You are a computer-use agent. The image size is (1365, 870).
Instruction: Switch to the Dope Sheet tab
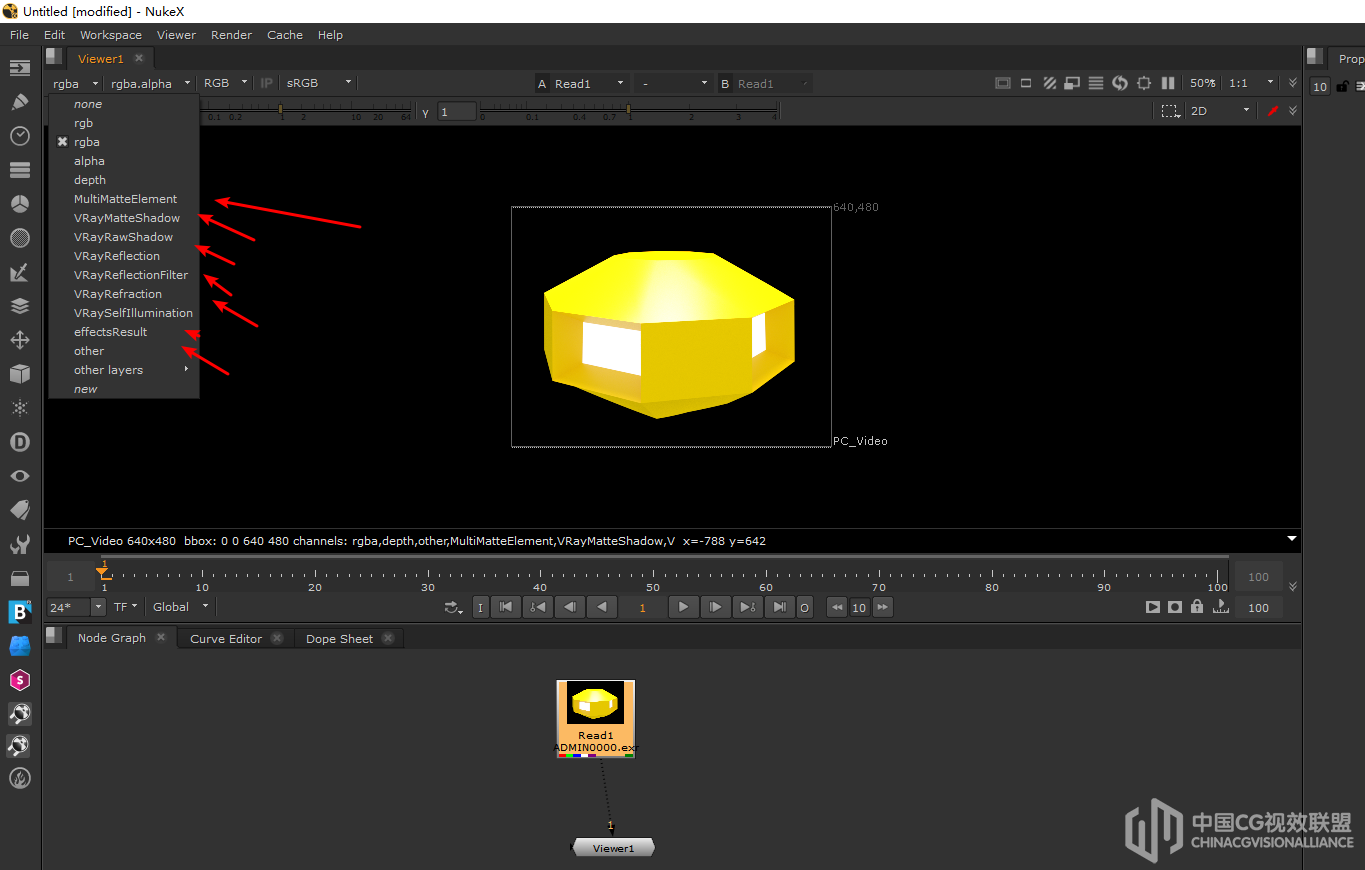(x=339, y=639)
